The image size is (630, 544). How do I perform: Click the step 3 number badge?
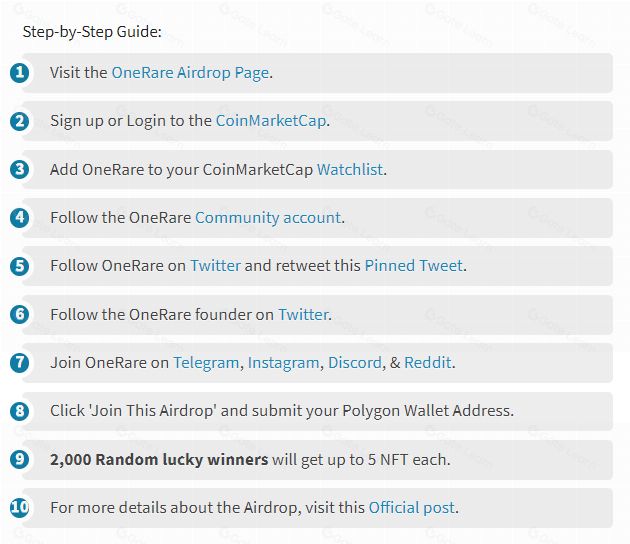pyautogui.click(x=20, y=169)
